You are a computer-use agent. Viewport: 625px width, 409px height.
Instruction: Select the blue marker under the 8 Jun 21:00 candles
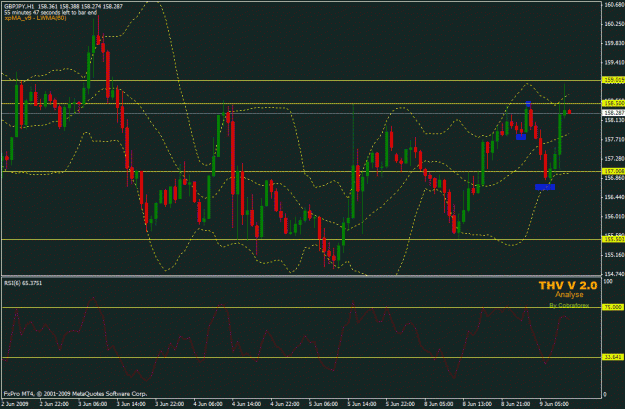click(521, 137)
